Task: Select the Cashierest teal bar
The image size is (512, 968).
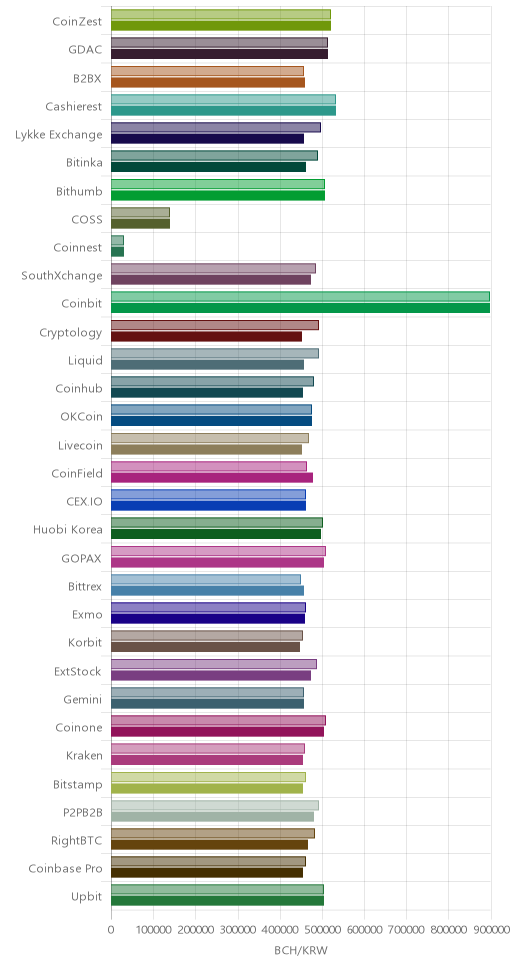Action: tap(224, 111)
